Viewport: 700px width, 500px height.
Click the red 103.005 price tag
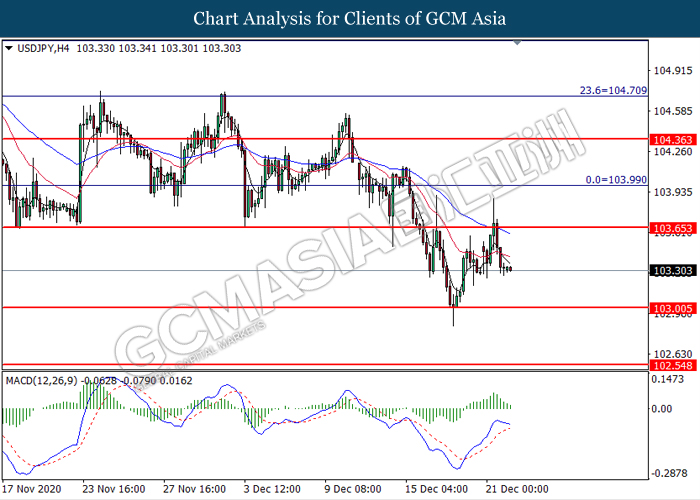coord(673,308)
